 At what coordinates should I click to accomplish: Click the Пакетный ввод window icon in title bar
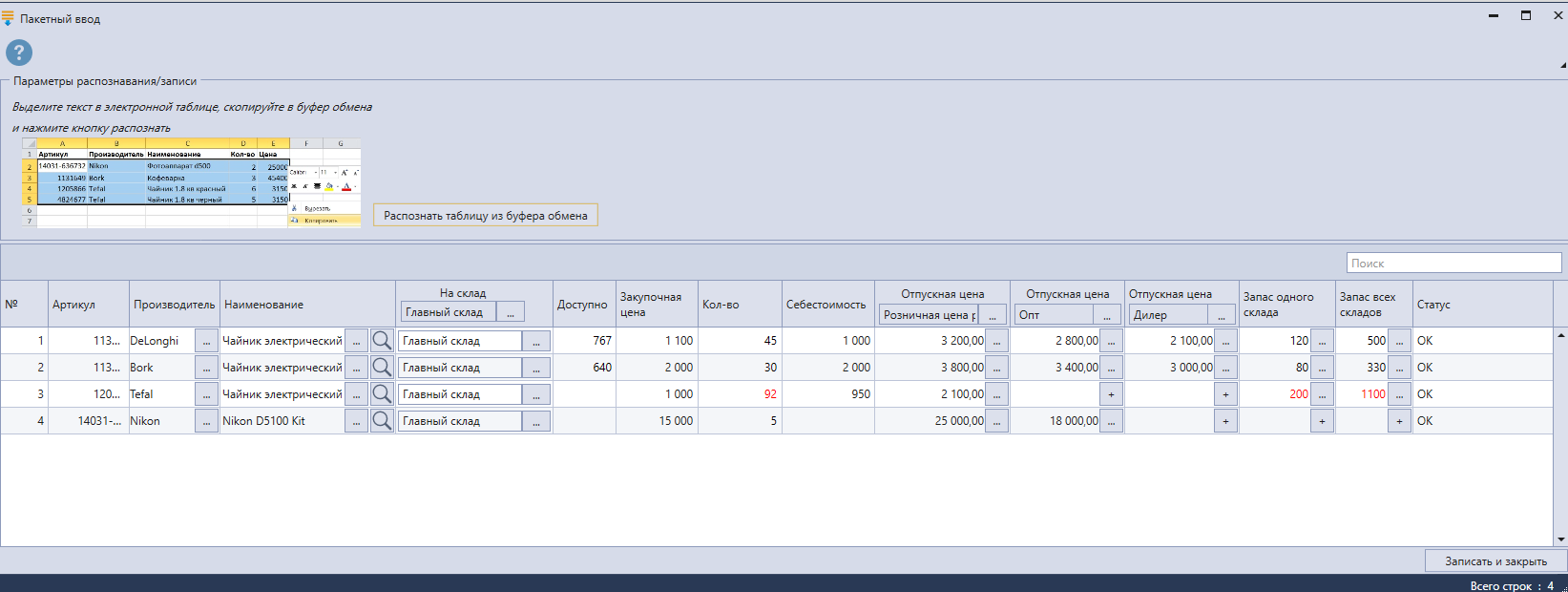pyautogui.click(x=9, y=18)
